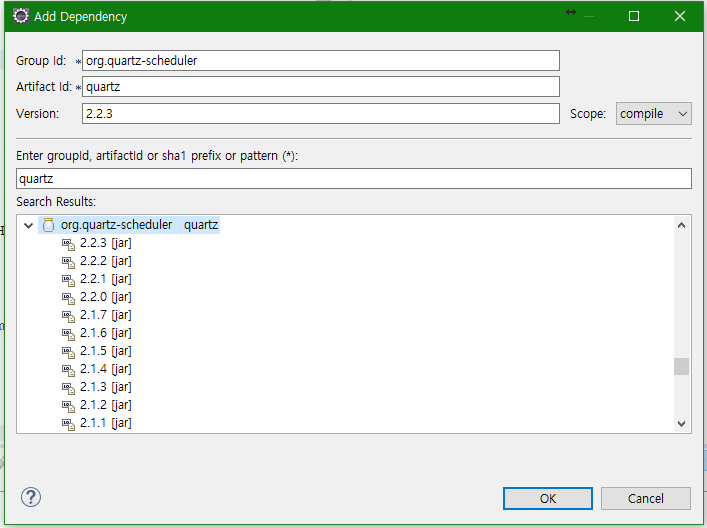Viewport: 707px width, 528px height.
Task: Click the file icon beside 2.2.0 [jar]
Action: click(x=68, y=298)
